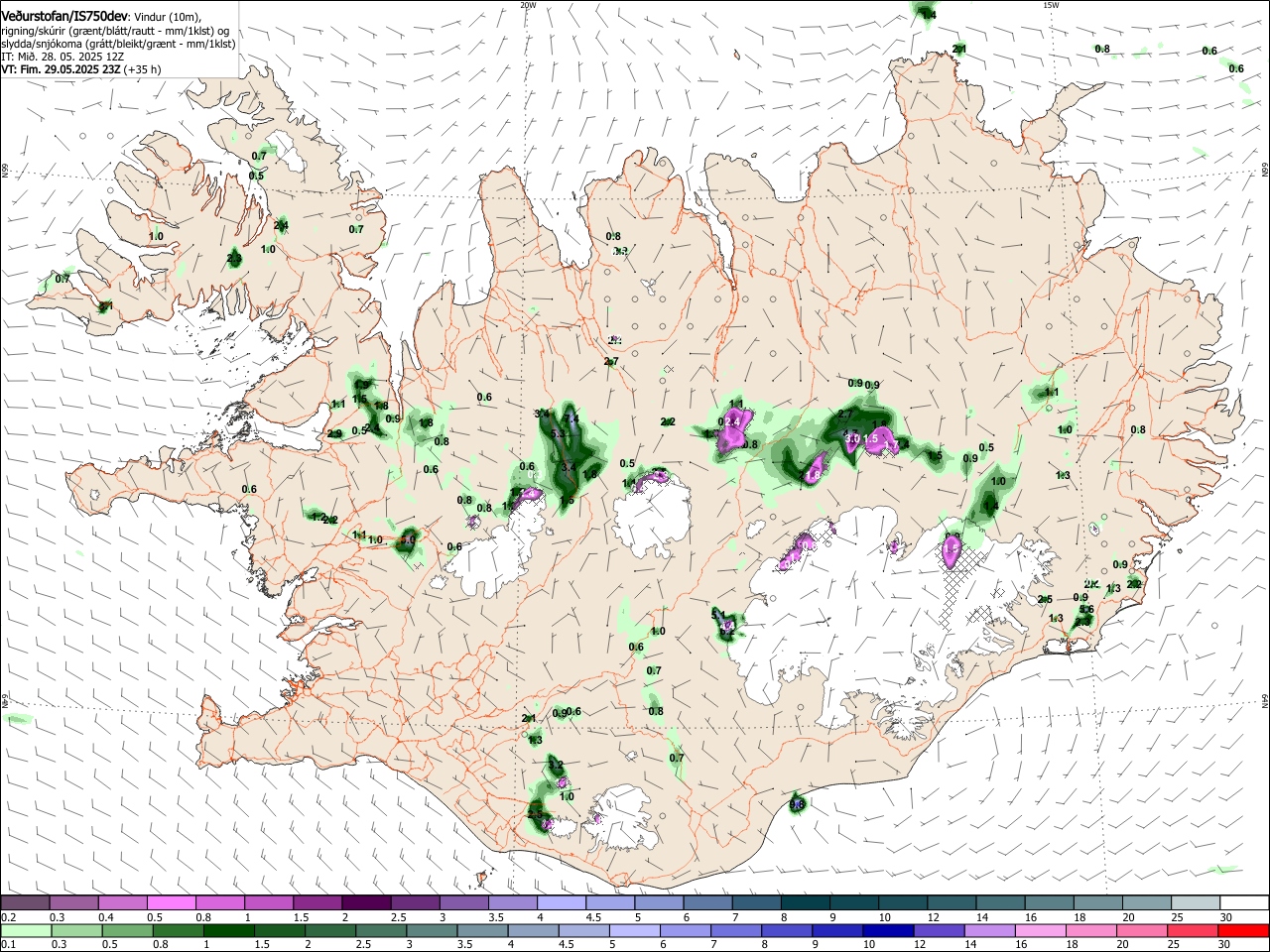This screenshot has height=952, width=1270.
Task: Pick the bright red rain swatch at 30
Action: [1244, 930]
